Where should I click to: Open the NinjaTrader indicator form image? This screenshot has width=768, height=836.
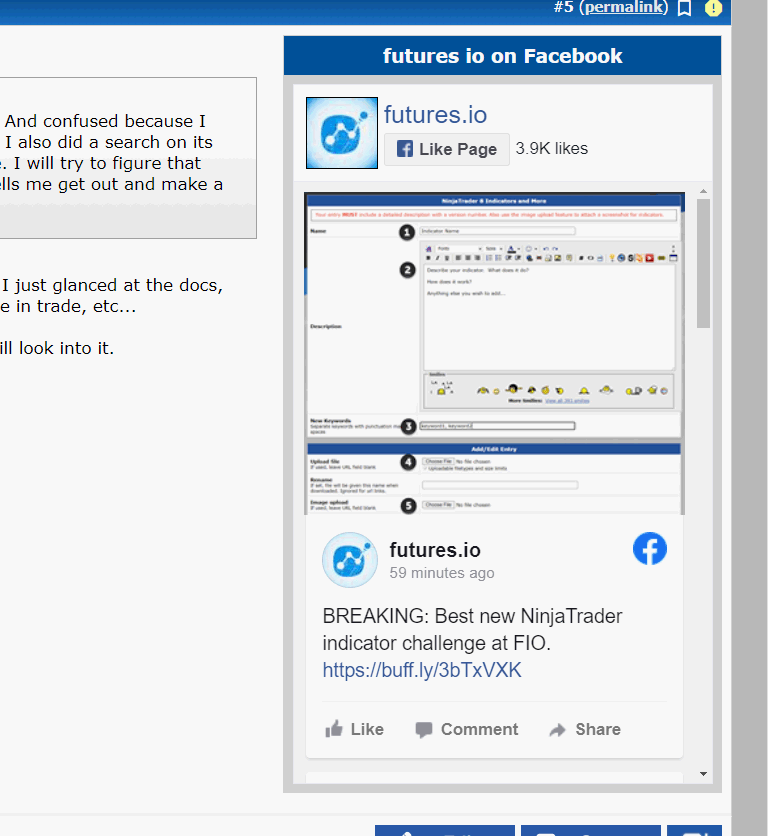coord(494,353)
